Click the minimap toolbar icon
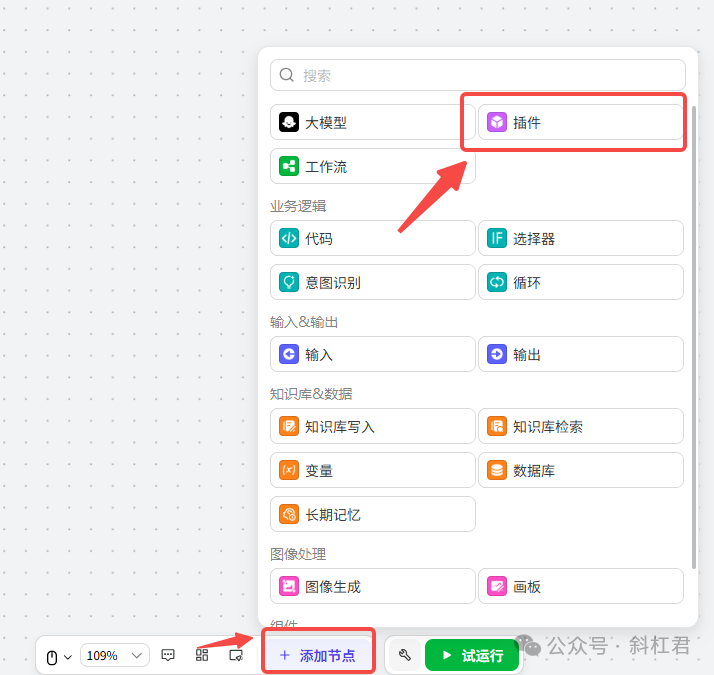This screenshot has width=714, height=675. pyautogui.click(x=236, y=655)
